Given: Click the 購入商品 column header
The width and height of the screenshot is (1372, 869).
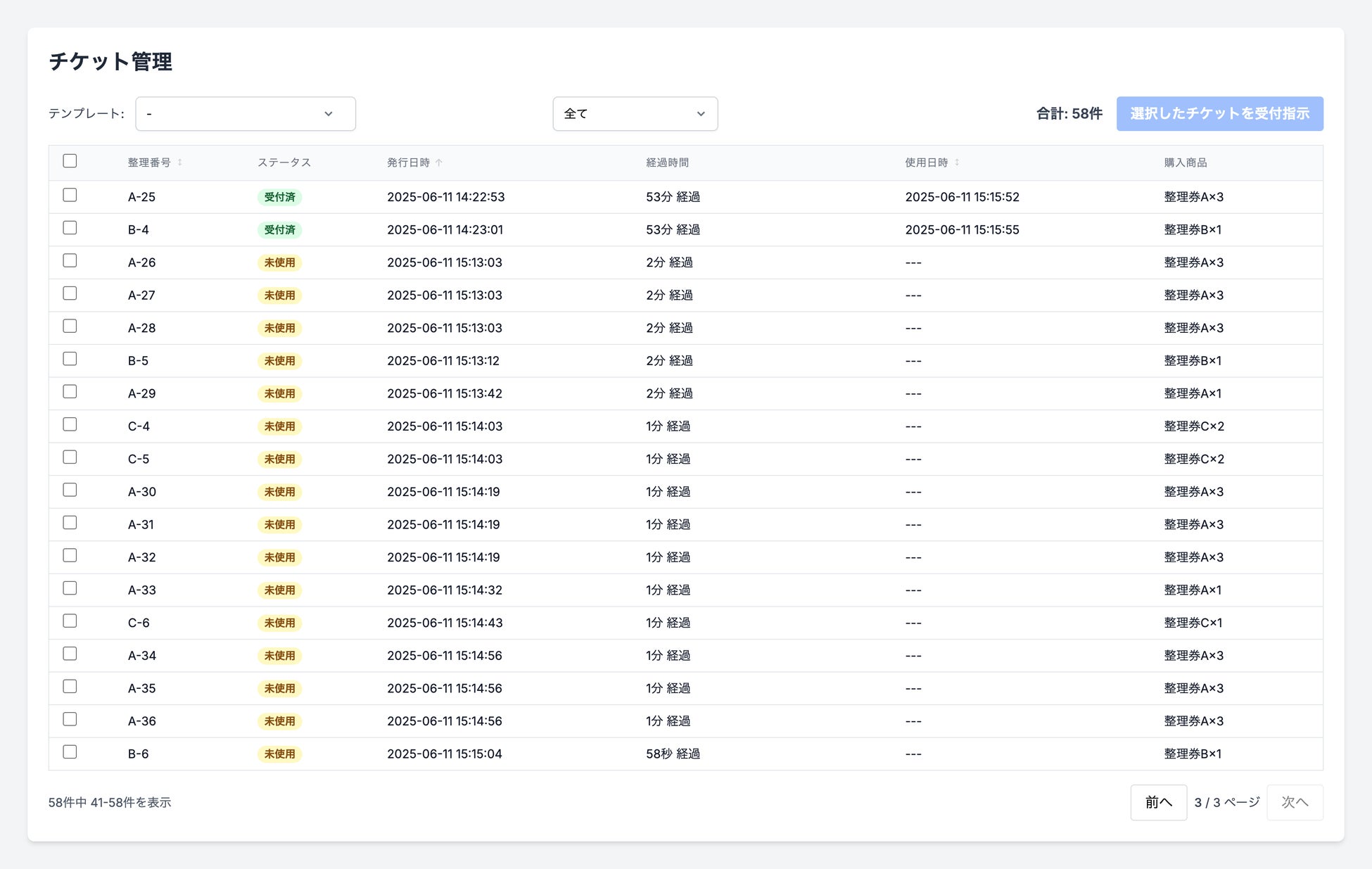Looking at the screenshot, I should coord(1185,163).
